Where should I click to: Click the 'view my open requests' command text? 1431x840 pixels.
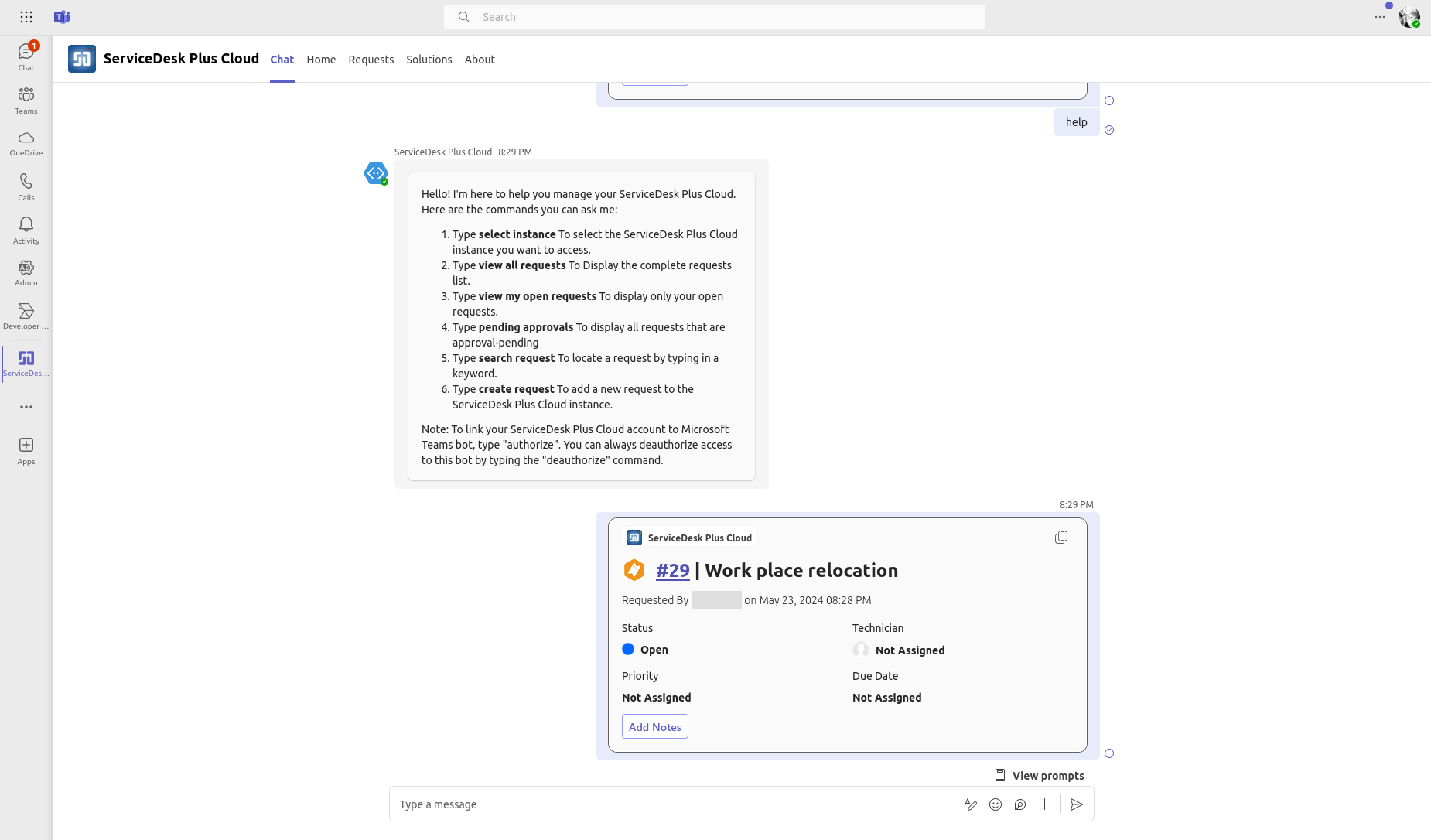[x=538, y=296]
